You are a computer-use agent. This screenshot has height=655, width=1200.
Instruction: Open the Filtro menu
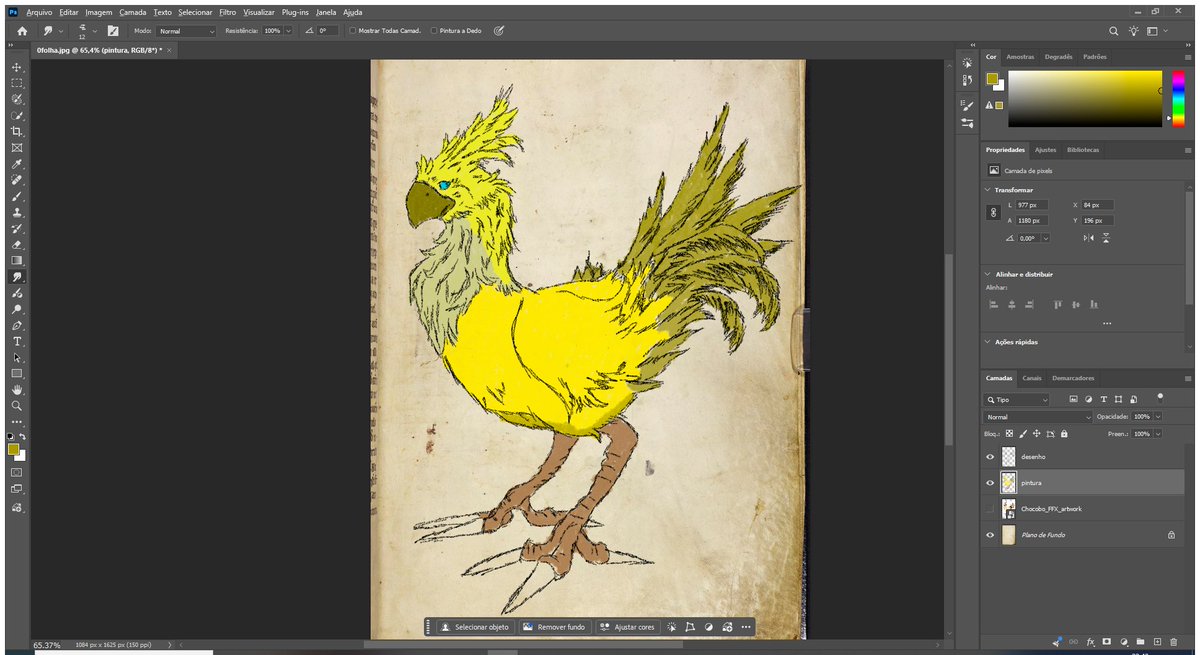(x=227, y=12)
